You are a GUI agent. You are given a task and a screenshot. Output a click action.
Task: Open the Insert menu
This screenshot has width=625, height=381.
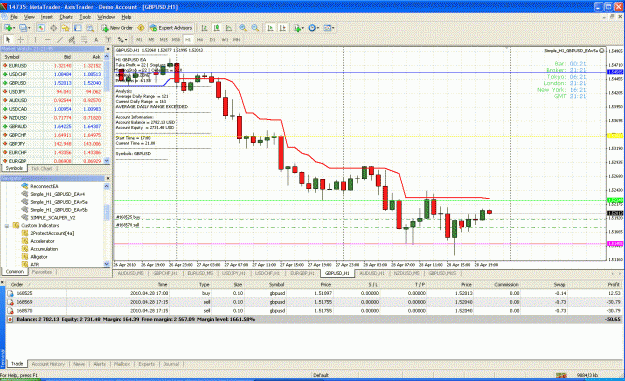tap(47, 17)
